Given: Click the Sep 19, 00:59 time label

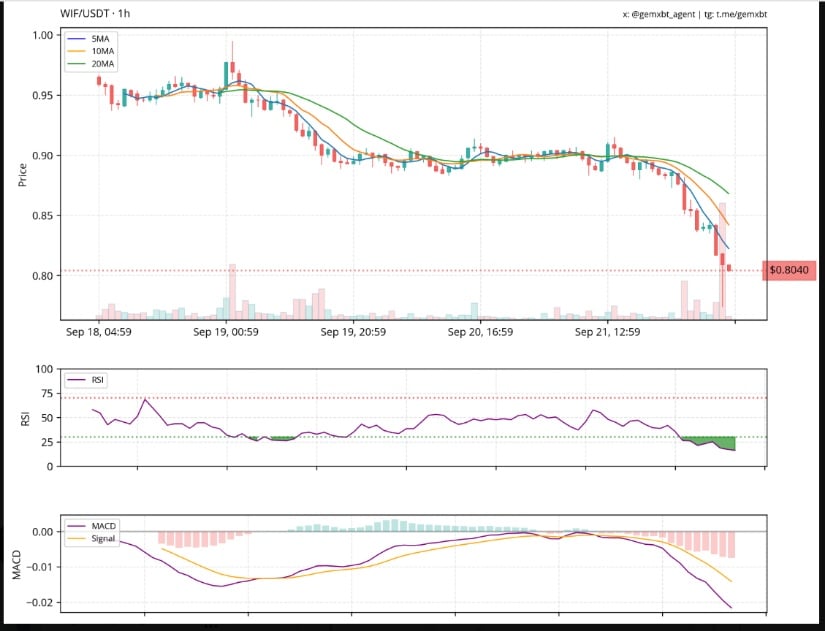Looking at the screenshot, I should pyautogui.click(x=226, y=332).
